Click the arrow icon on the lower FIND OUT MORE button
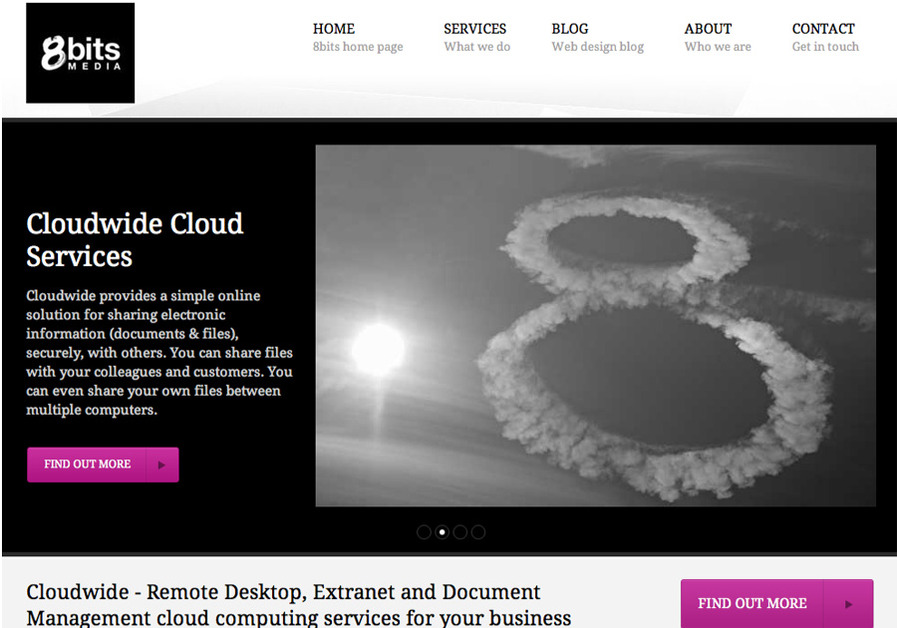Viewport: 897px width, 628px height. pyautogui.click(x=848, y=604)
